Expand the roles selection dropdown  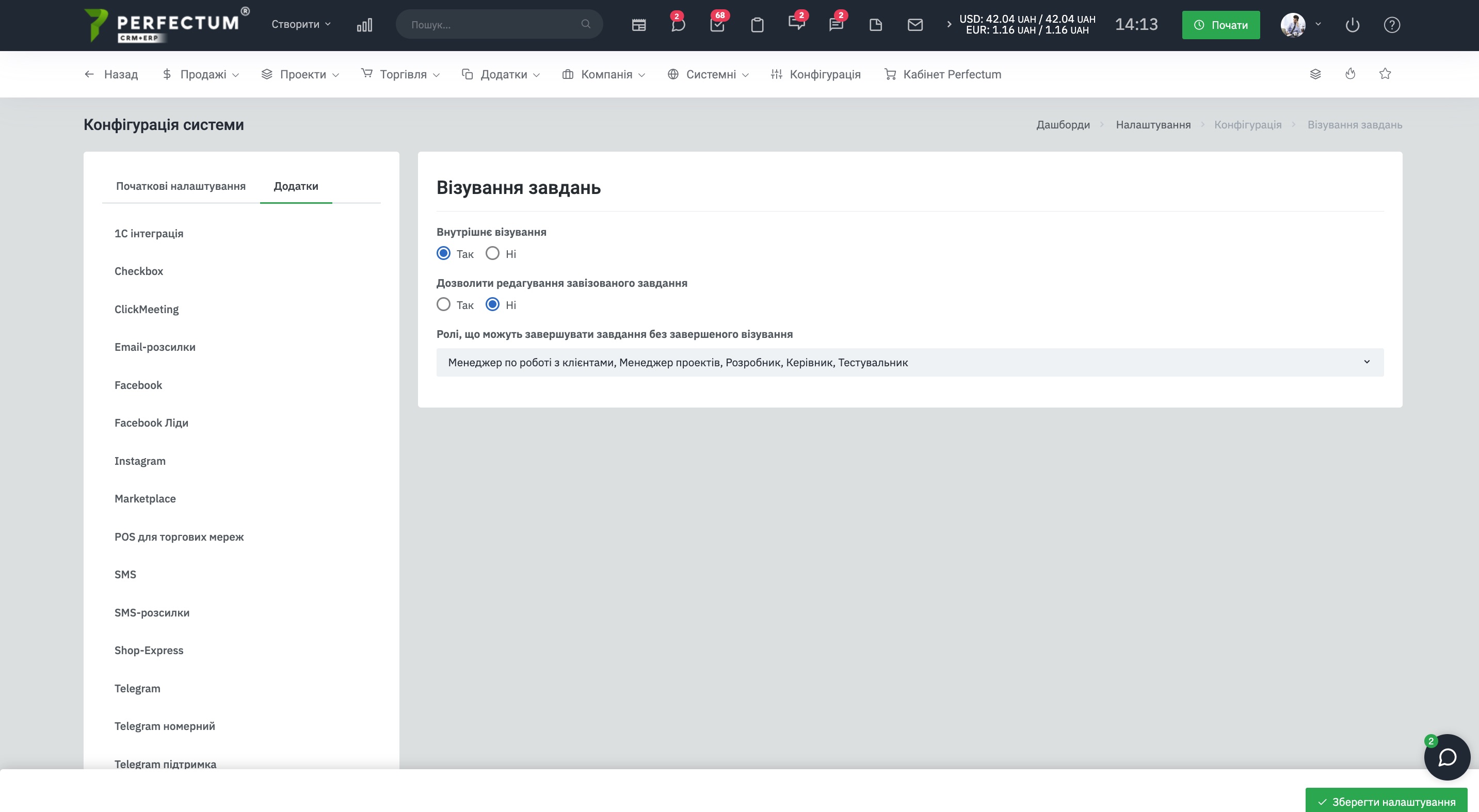[909, 362]
